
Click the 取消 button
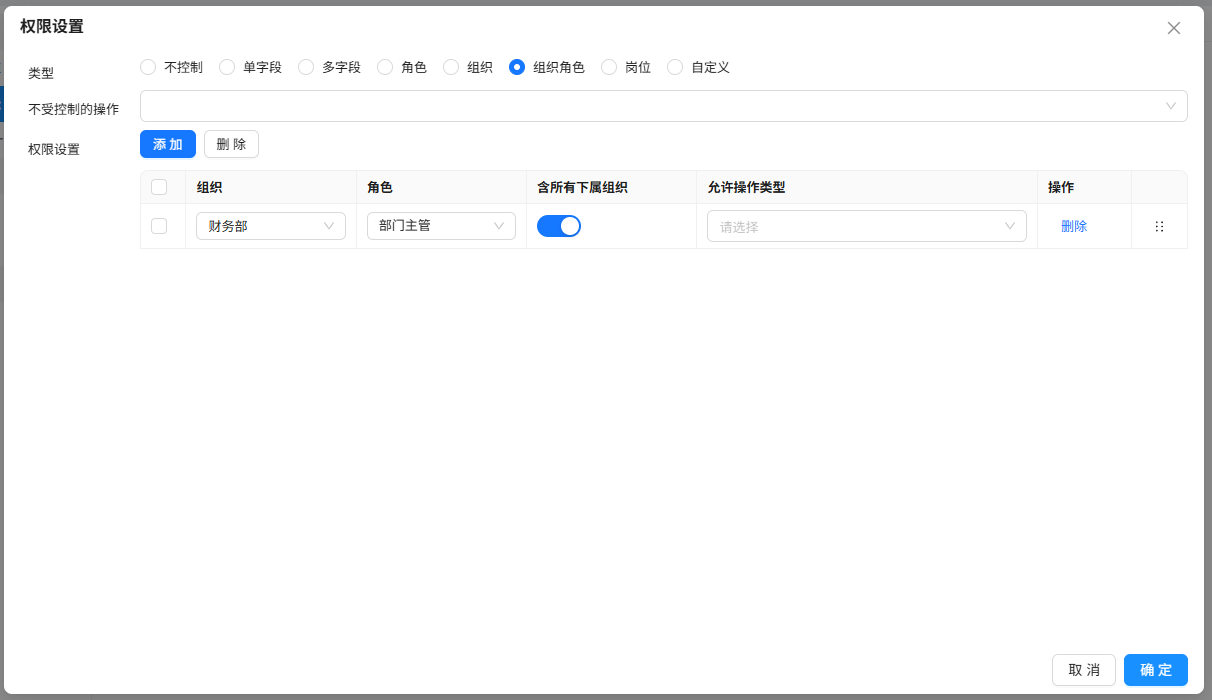1084,670
